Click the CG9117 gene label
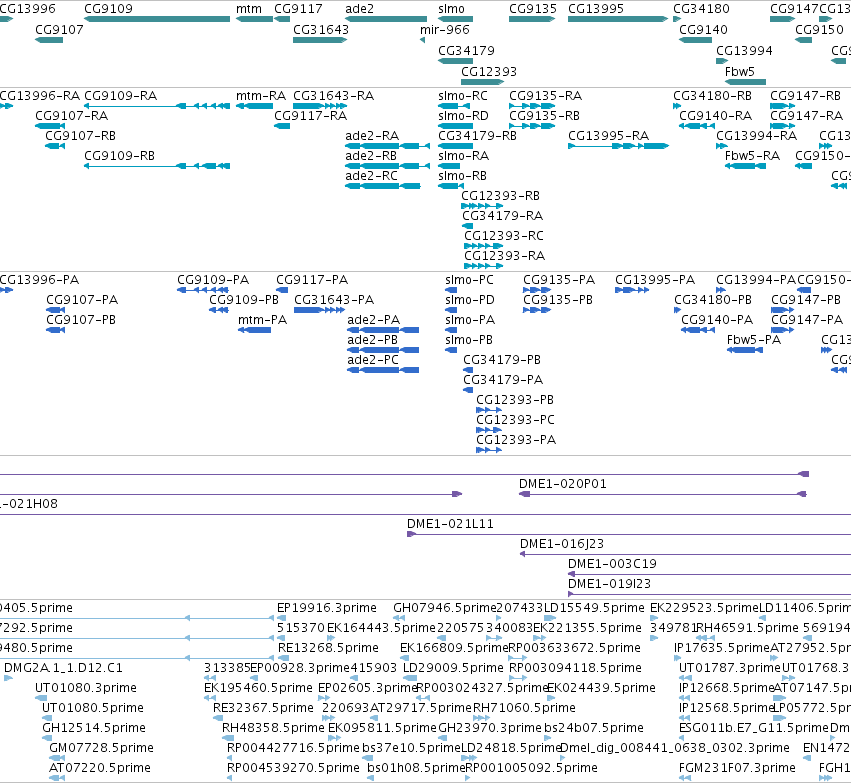The image size is (851, 783). click(298, 9)
